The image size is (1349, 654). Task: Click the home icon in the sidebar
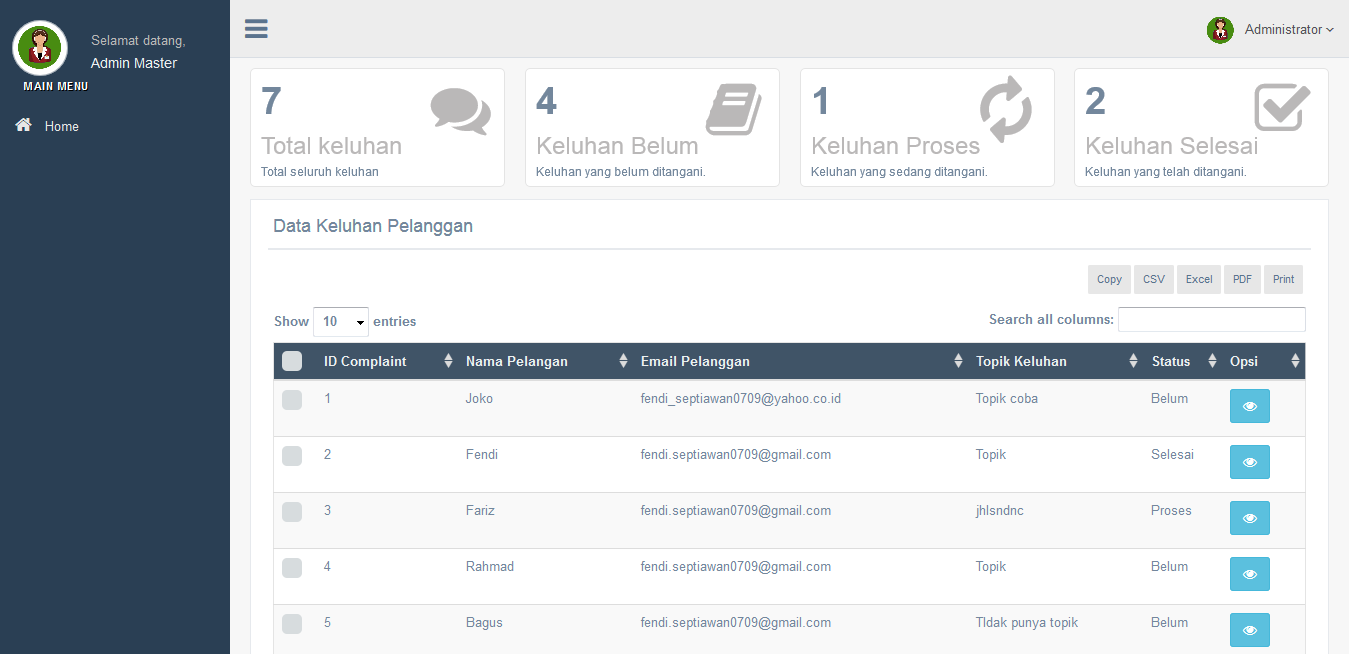pyautogui.click(x=22, y=125)
